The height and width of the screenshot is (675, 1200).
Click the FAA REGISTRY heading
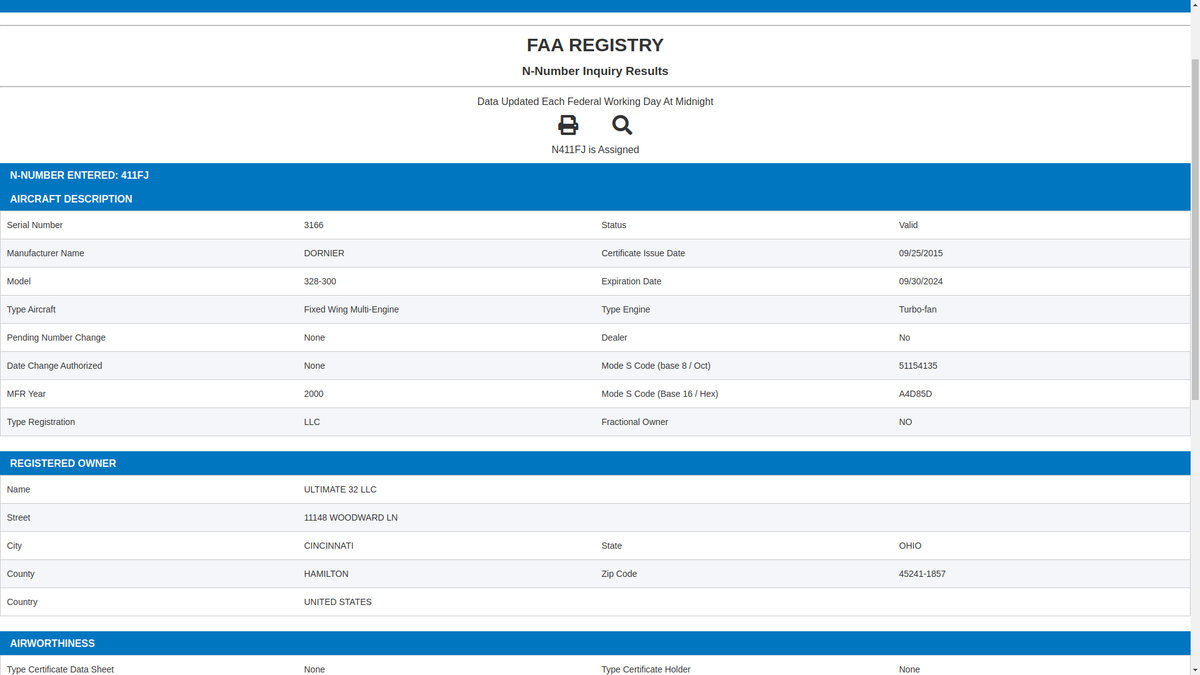click(x=595, y=45)
